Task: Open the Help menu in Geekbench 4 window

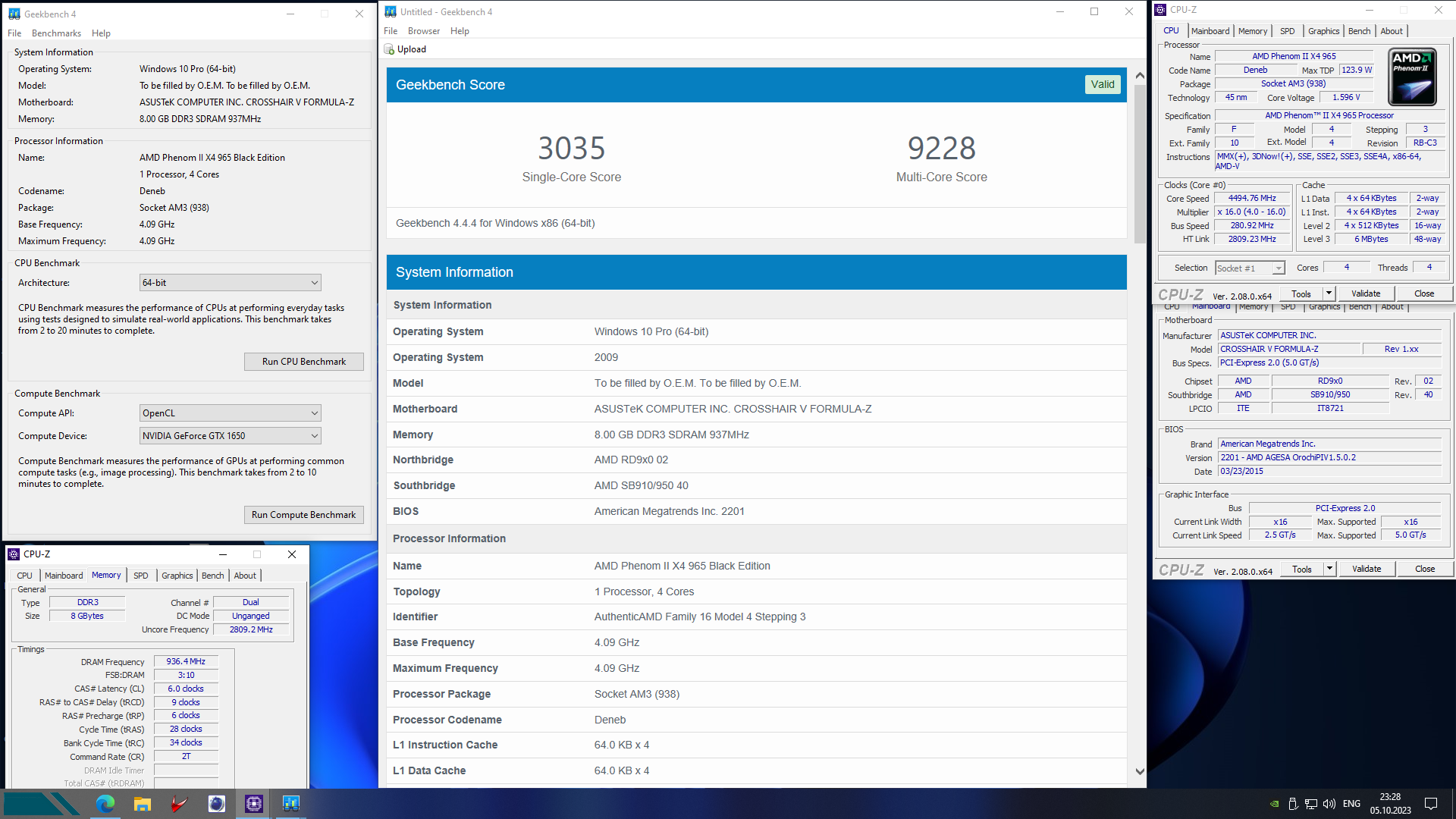Action: 101,33
